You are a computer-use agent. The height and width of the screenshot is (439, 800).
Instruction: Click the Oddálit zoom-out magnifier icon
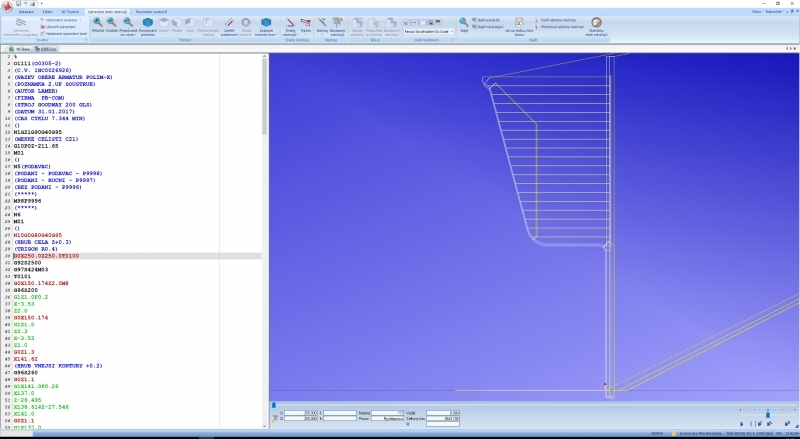click(x=112, y=22)
